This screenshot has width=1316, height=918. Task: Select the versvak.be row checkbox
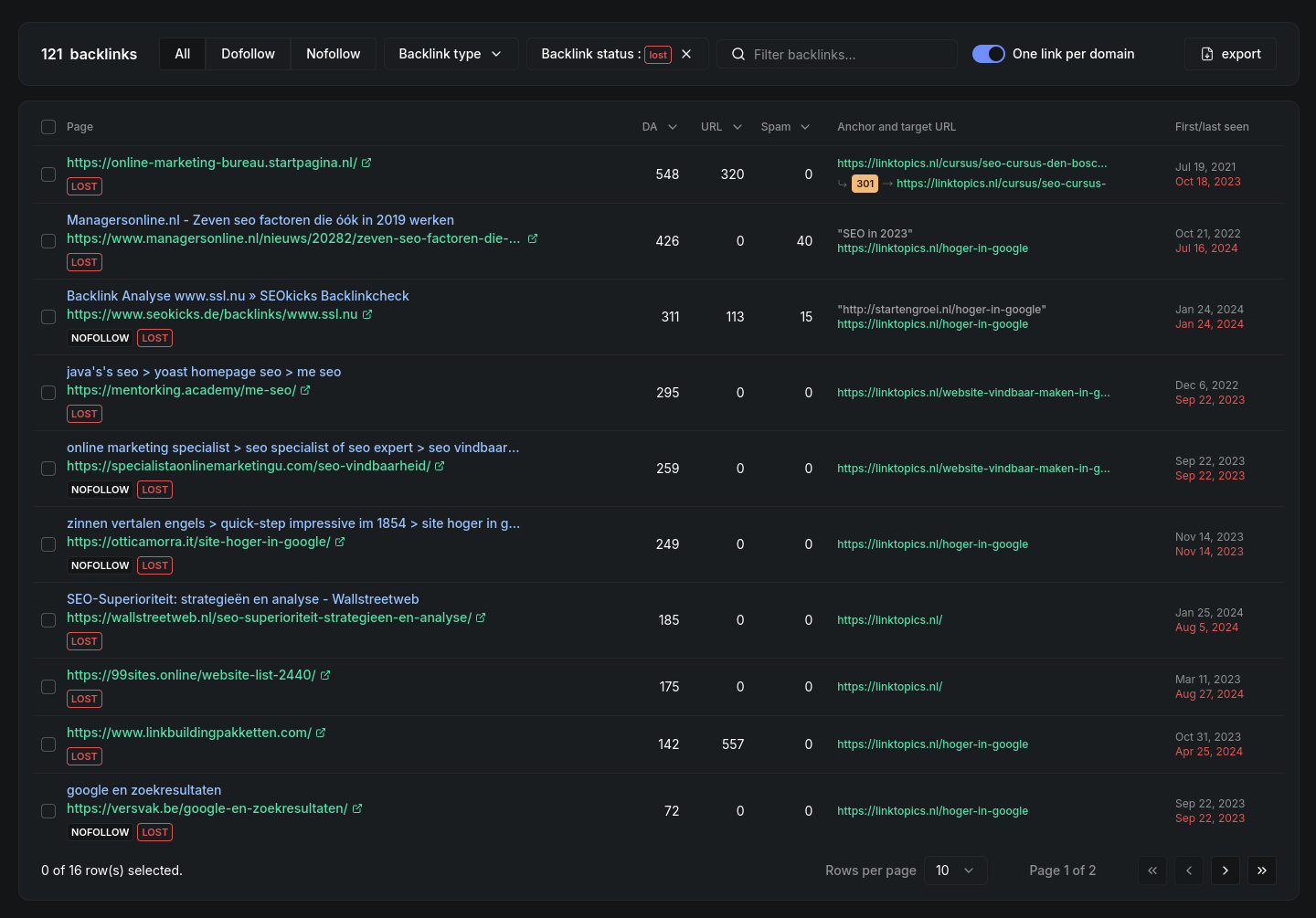click(48, 811)
